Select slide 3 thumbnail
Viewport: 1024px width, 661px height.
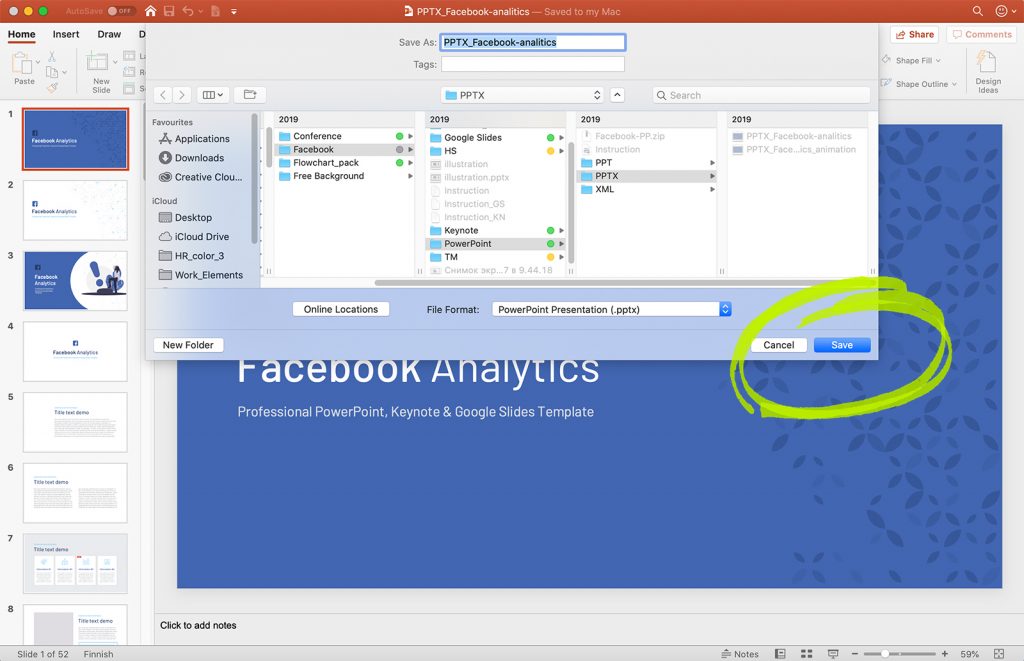[75, 281]
